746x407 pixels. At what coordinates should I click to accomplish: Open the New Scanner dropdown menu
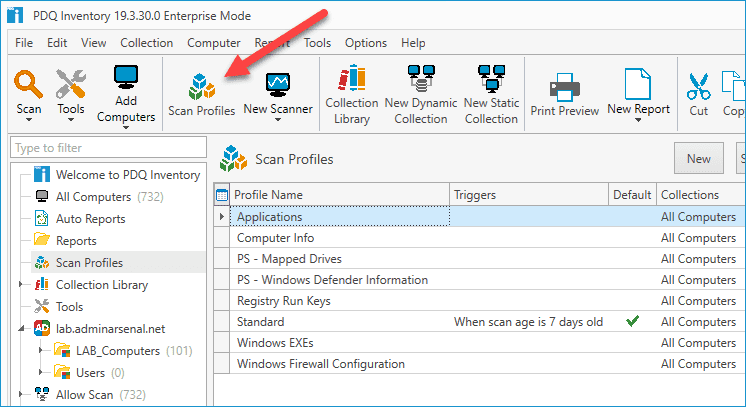coord(278,120)
